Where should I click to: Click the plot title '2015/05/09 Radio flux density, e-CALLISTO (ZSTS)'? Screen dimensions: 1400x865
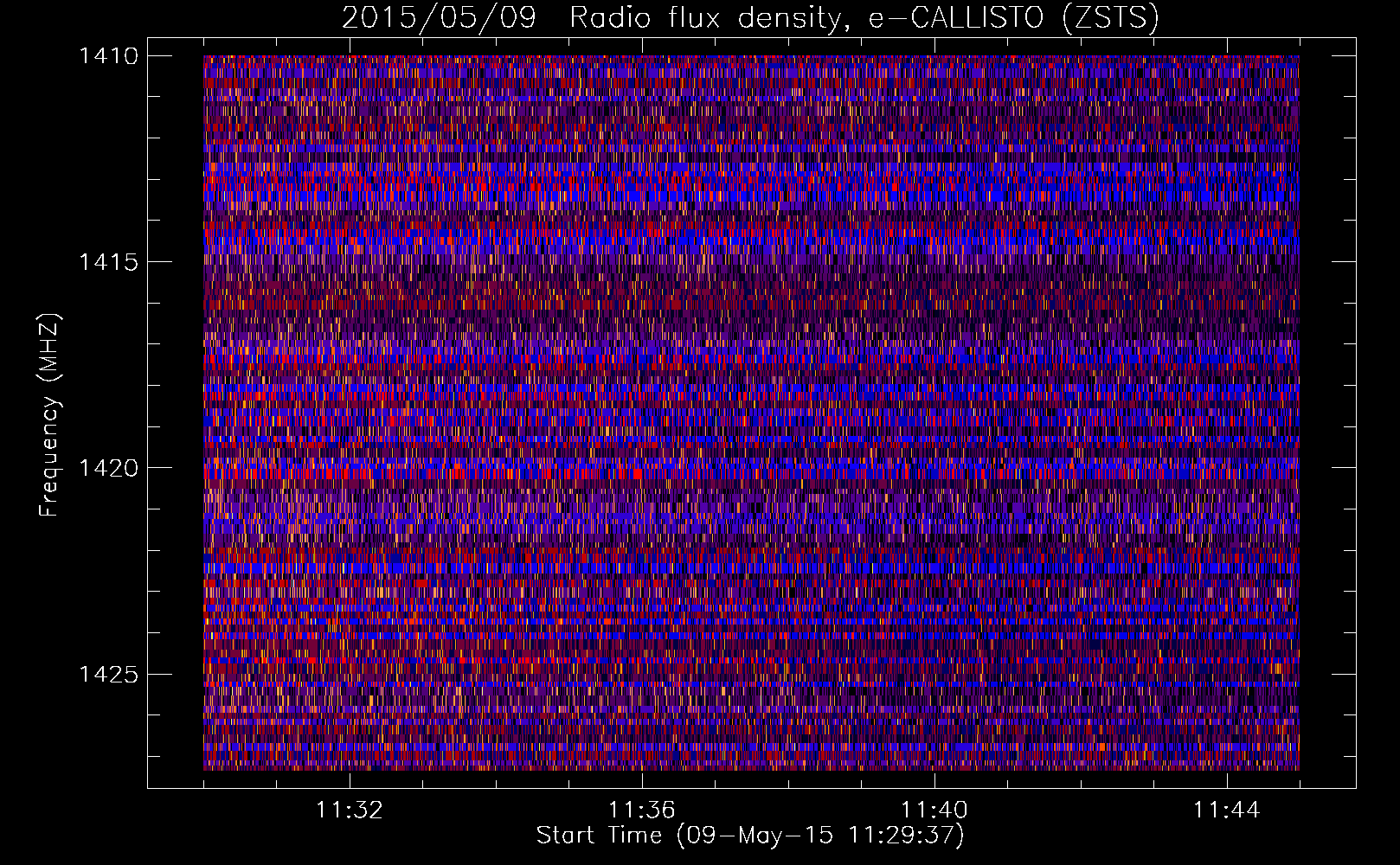point(750,17)
